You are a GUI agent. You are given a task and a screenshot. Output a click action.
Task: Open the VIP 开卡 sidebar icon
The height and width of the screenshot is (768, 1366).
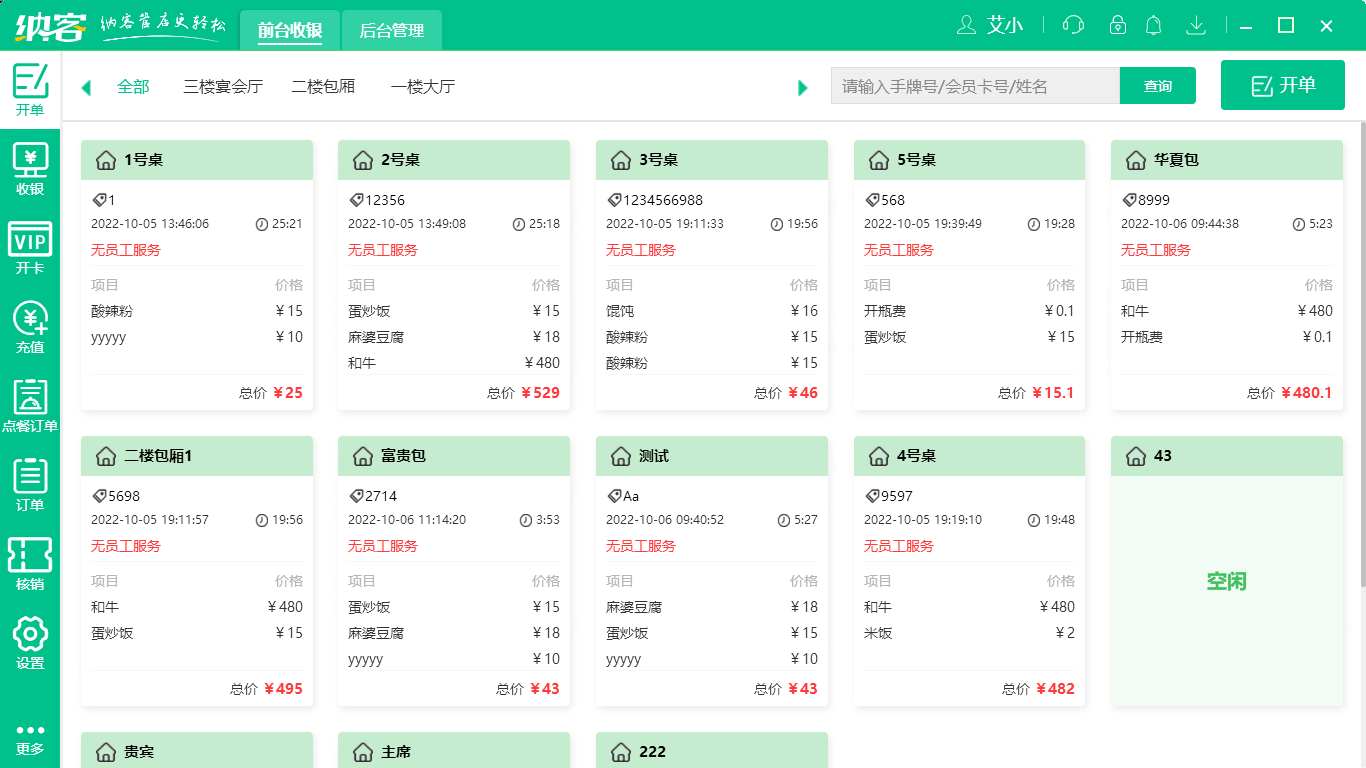pyautogui.click(x=30, y=249)
